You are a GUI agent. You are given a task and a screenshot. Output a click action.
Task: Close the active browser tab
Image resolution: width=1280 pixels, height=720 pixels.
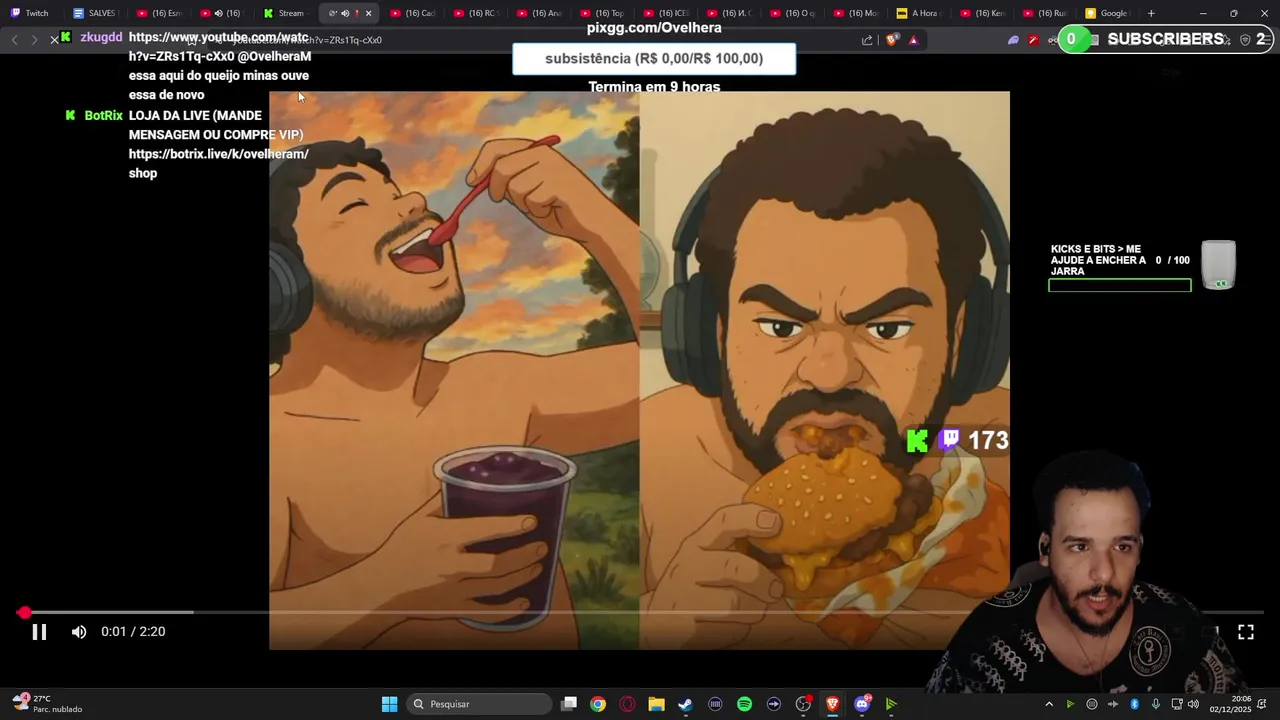368,13
